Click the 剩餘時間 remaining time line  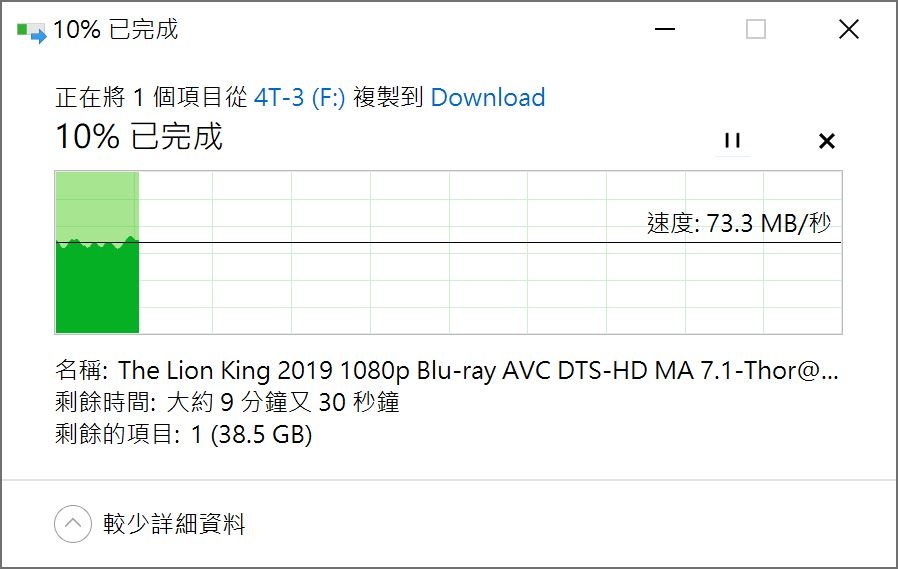pos(227,402)
